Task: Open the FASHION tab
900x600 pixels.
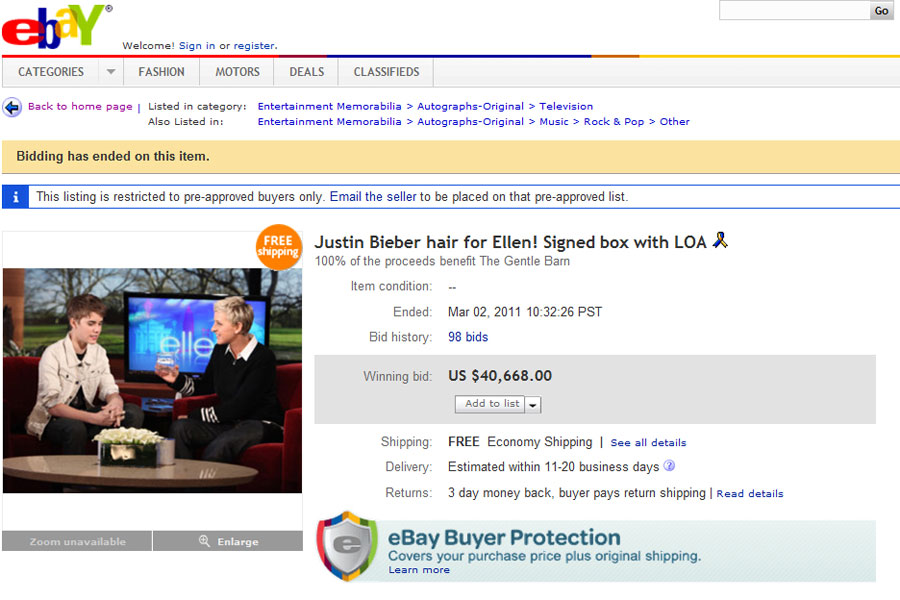Action: 161,72
